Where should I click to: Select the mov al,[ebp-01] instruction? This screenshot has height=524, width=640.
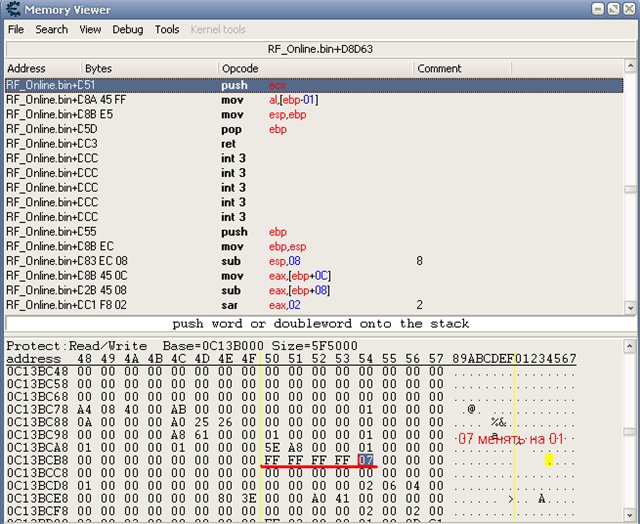(314, 100)
